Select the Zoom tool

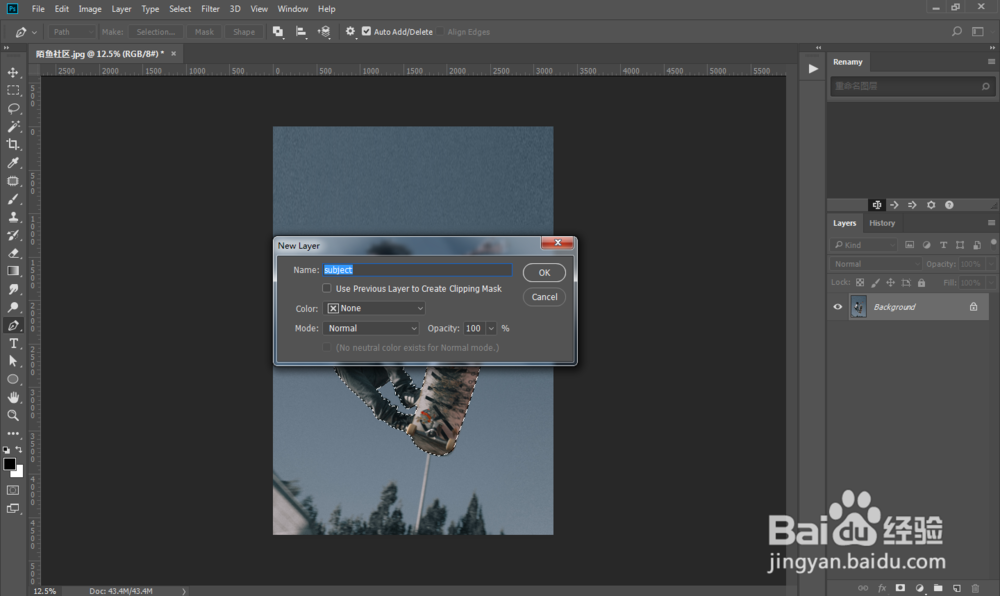pyautogui.click(x=13, y=415)
